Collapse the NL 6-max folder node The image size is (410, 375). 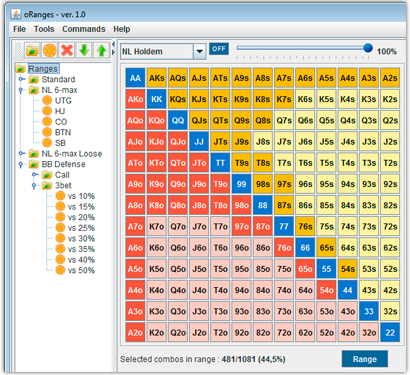21,90
